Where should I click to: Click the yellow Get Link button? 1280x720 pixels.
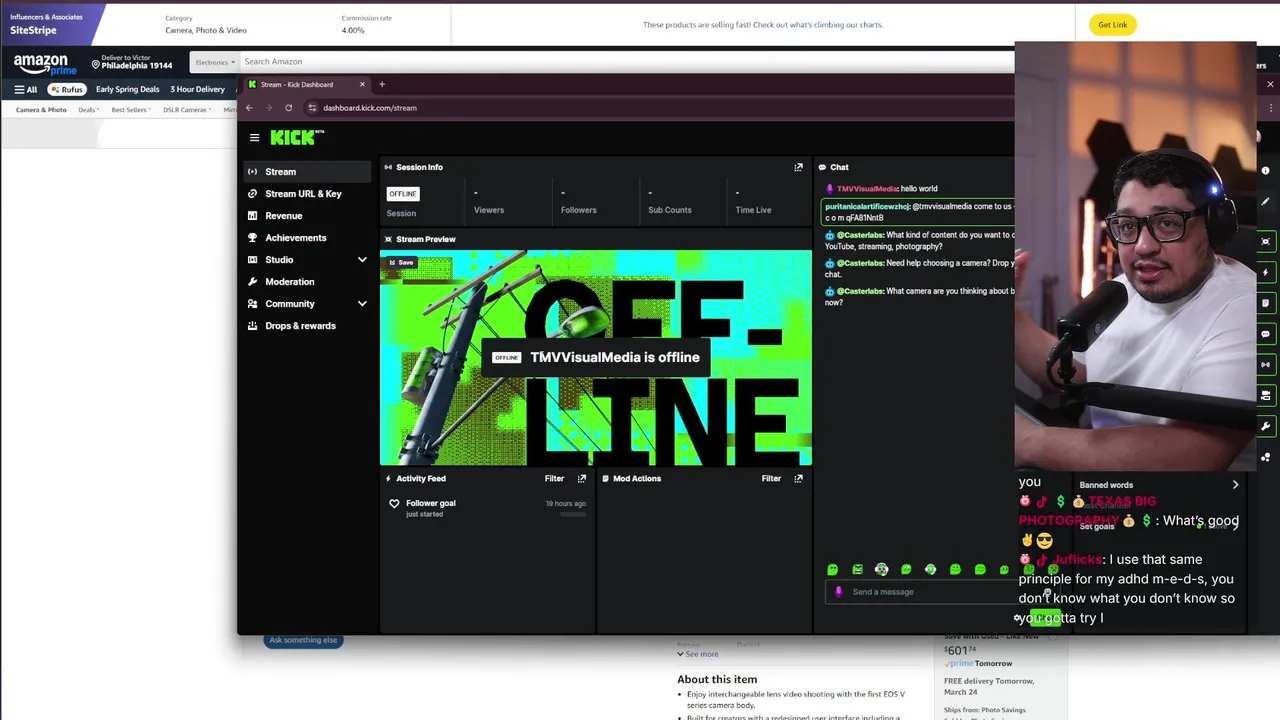click(1112, 25)
